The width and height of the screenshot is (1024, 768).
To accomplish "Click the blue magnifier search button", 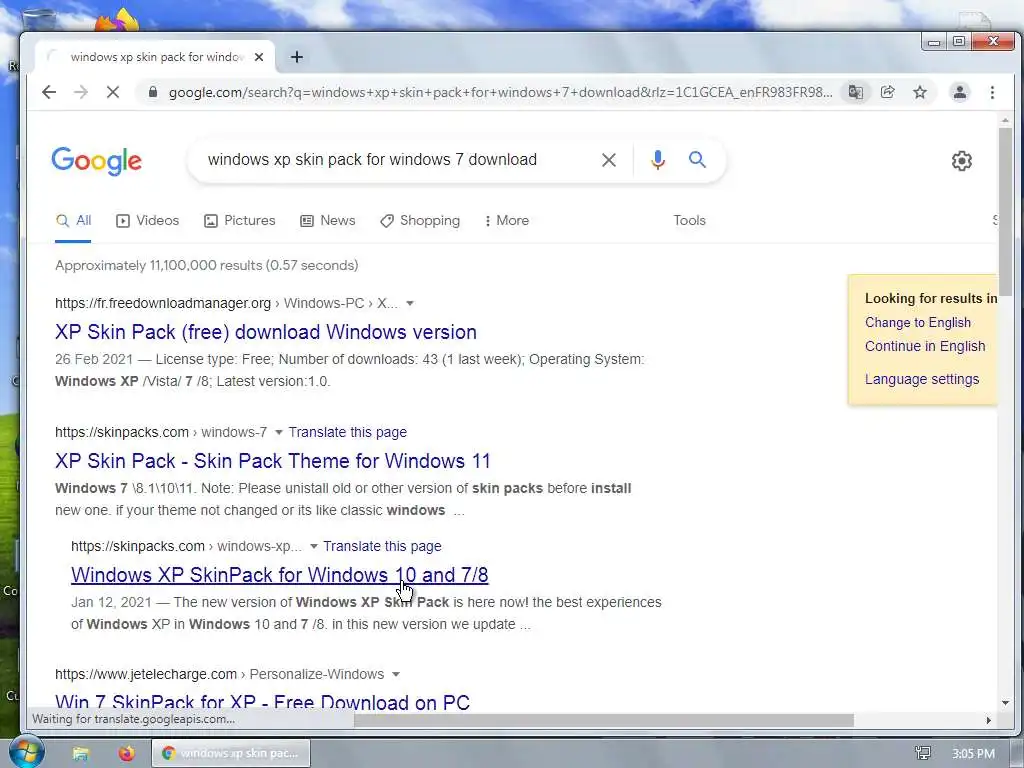I will coord(697,159).
